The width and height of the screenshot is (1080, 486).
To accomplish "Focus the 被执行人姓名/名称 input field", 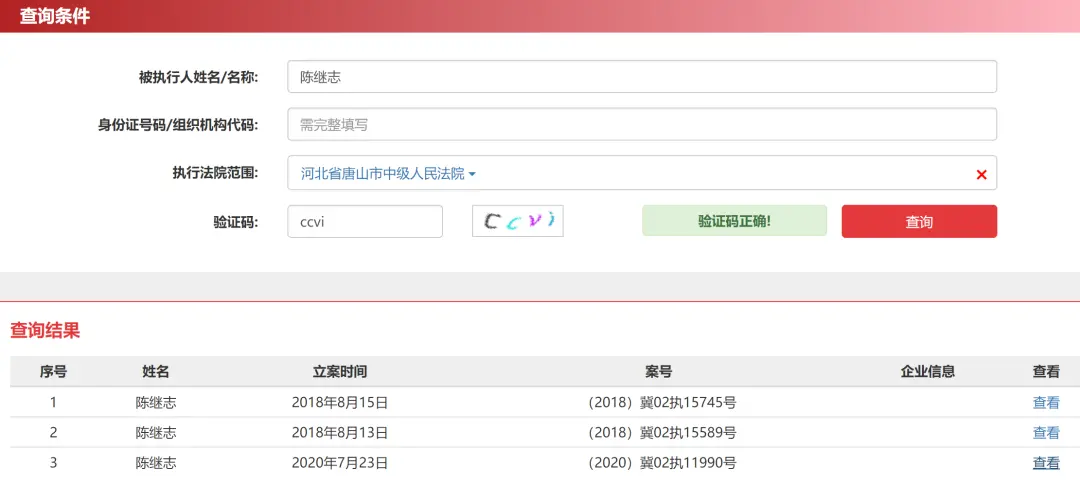I will coord(641,77).
